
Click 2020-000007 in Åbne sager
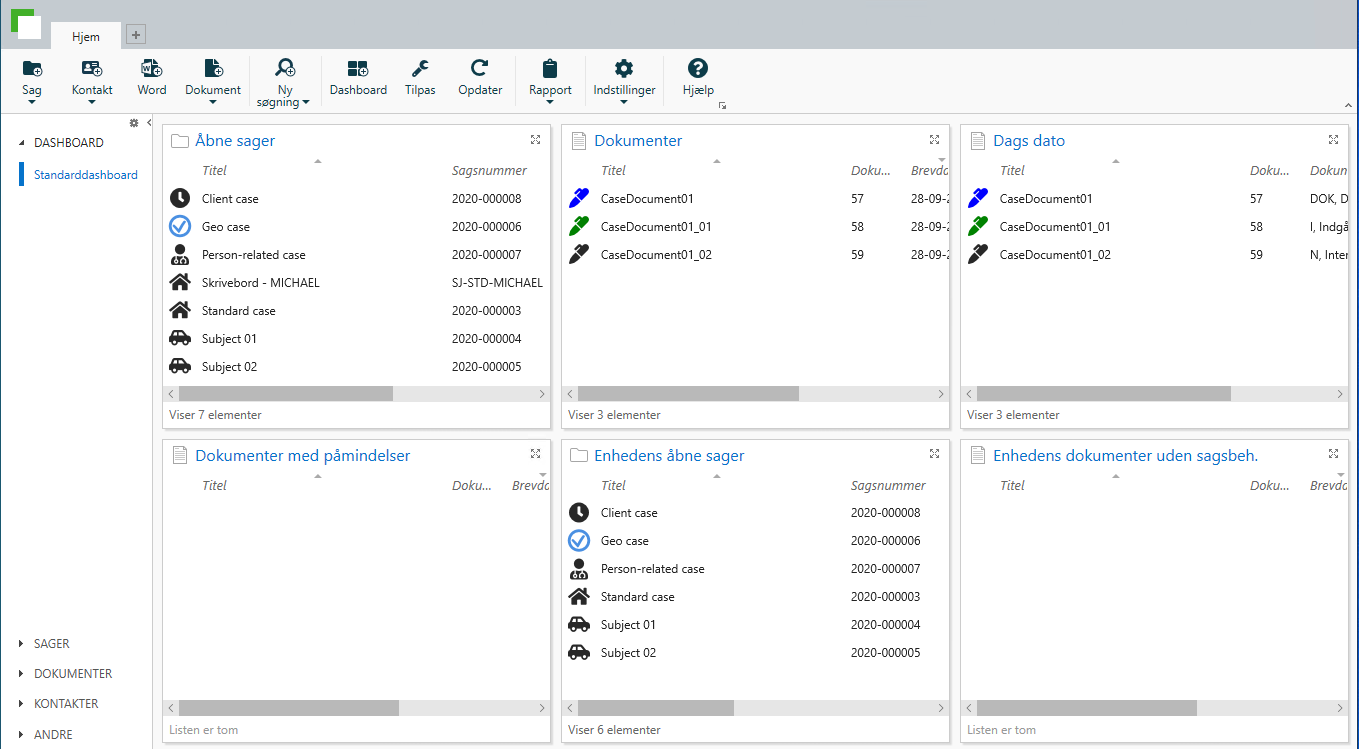[x=487, y=255]
